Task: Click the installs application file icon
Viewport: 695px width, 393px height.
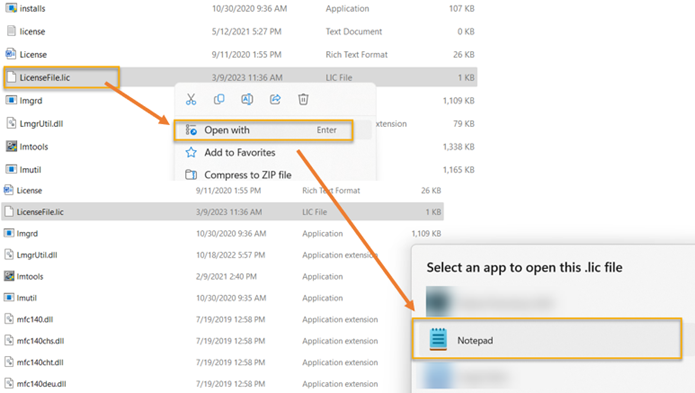Action: pos(11,8)
